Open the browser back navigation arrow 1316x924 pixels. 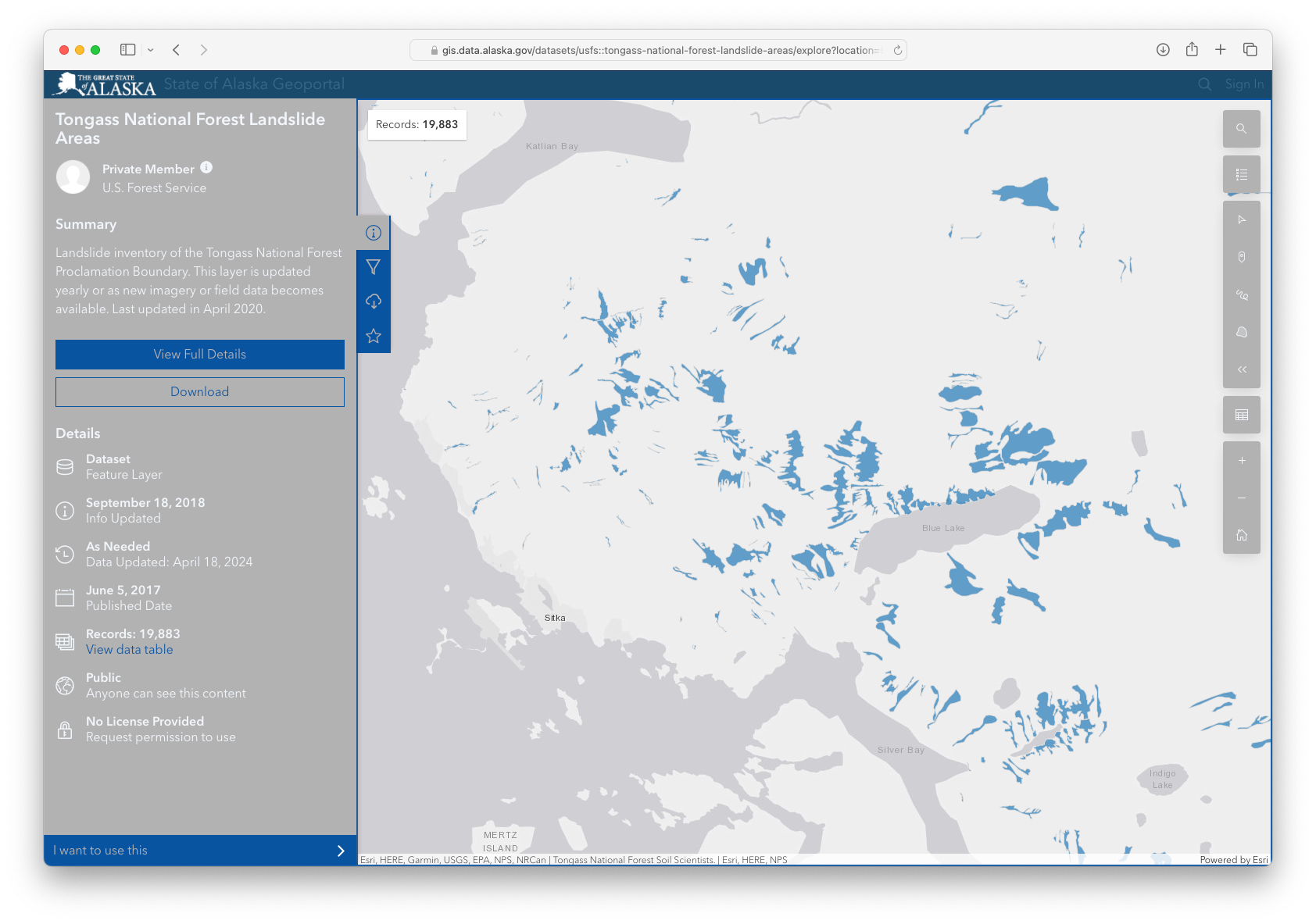point(176,49)
